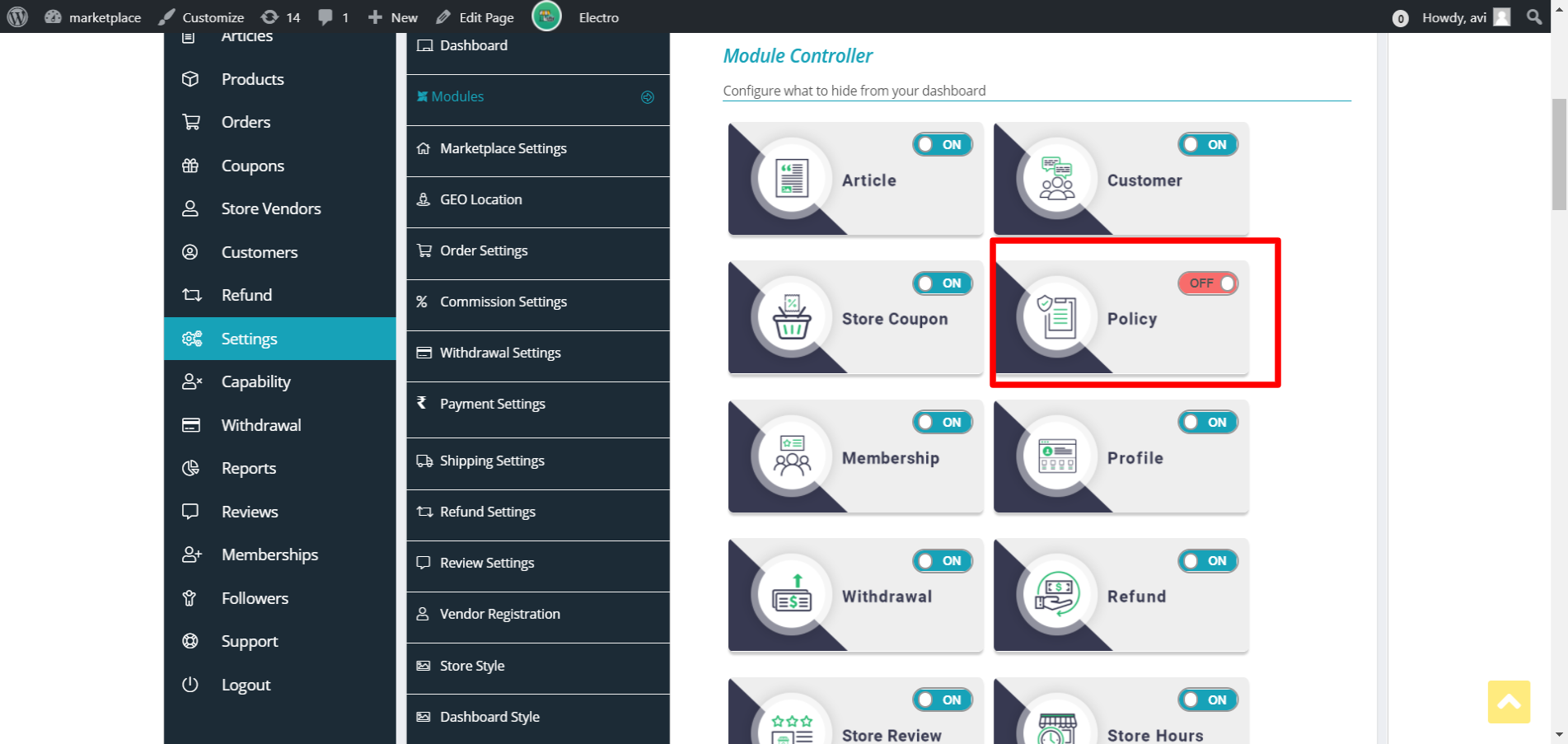Toggle the Store Hours module switch

point(1208,700)
